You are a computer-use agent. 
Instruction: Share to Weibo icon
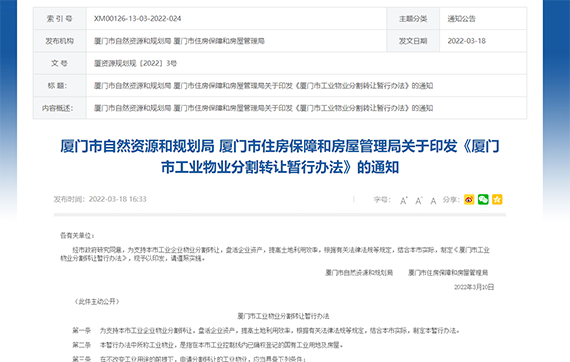pyautogui.click(x=469, y=200)
